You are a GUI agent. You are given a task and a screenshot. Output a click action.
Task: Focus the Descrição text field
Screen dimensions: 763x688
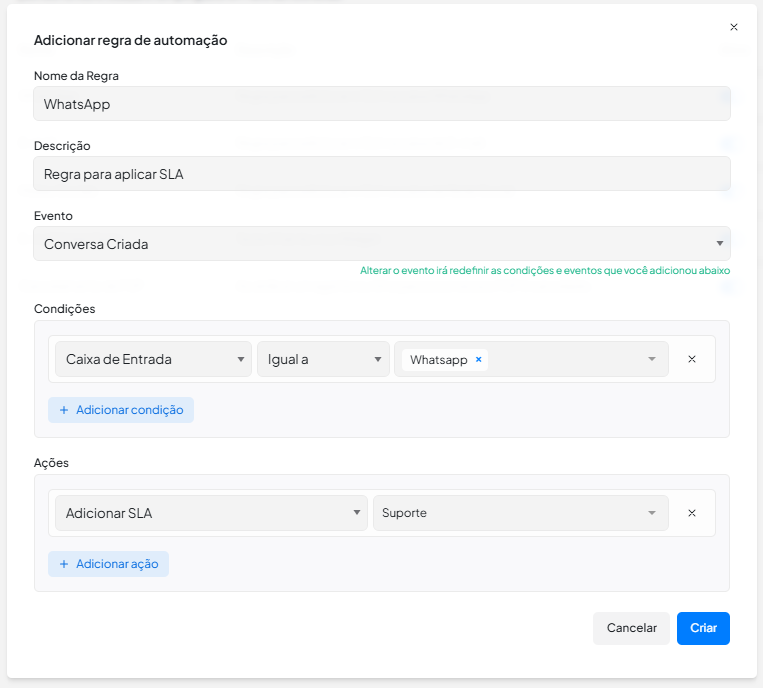[381, 174]
